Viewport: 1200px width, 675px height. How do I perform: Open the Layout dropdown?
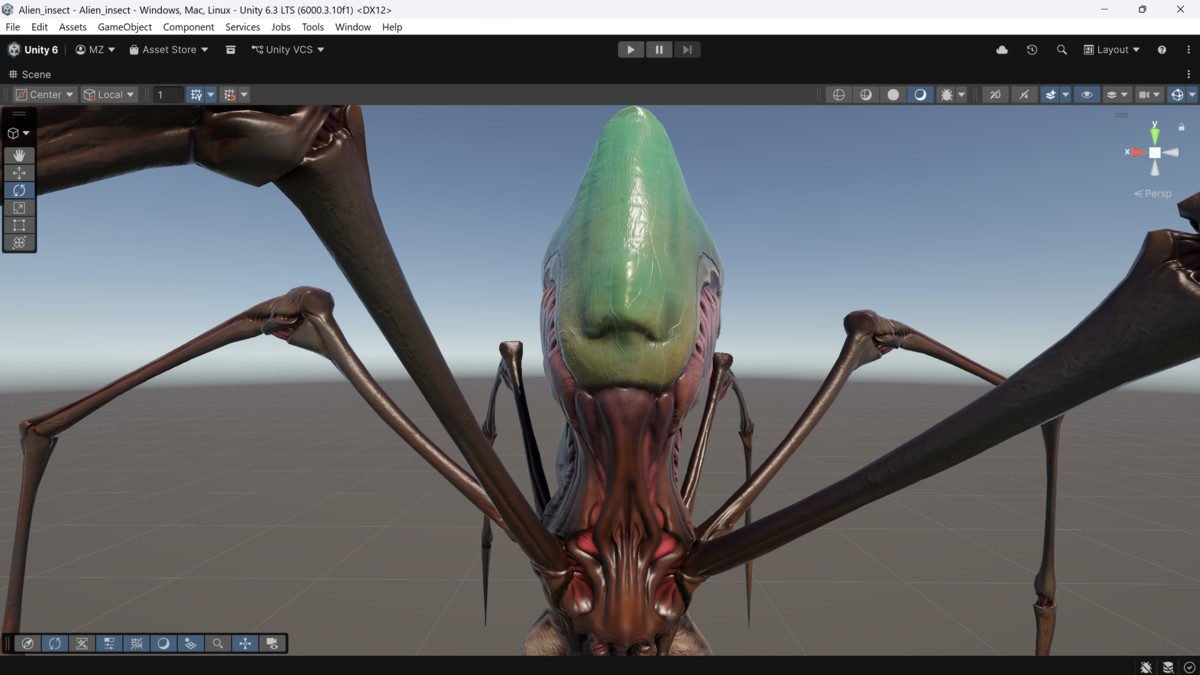pos(1110,49)
